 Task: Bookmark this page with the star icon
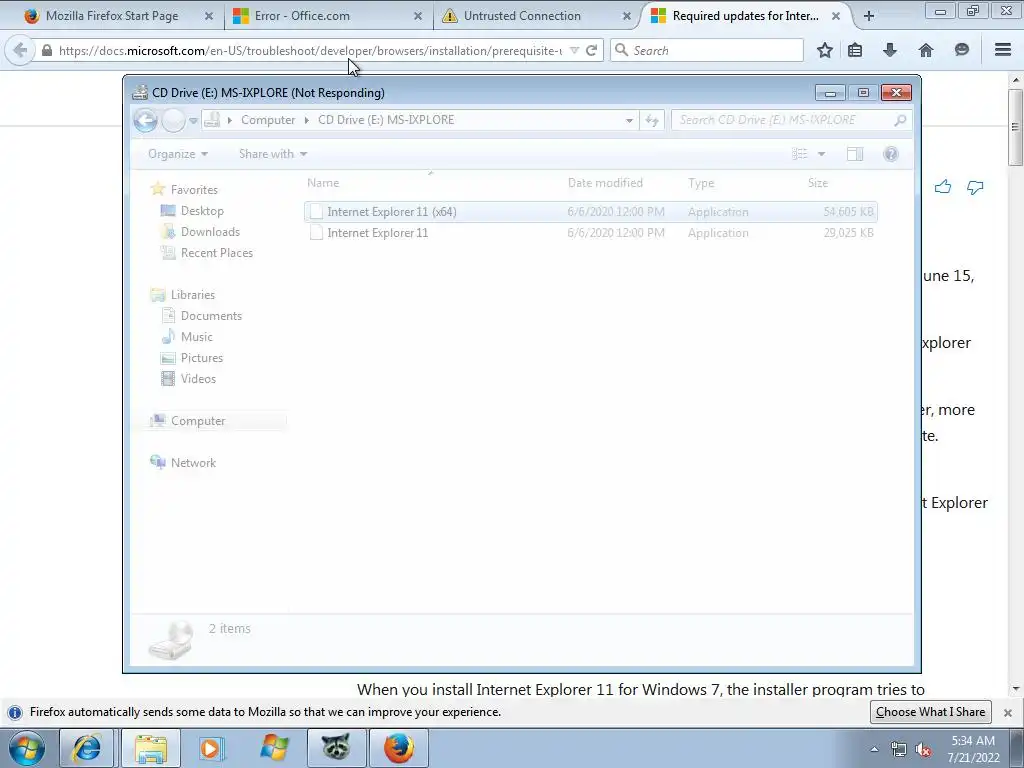[825, 50]
